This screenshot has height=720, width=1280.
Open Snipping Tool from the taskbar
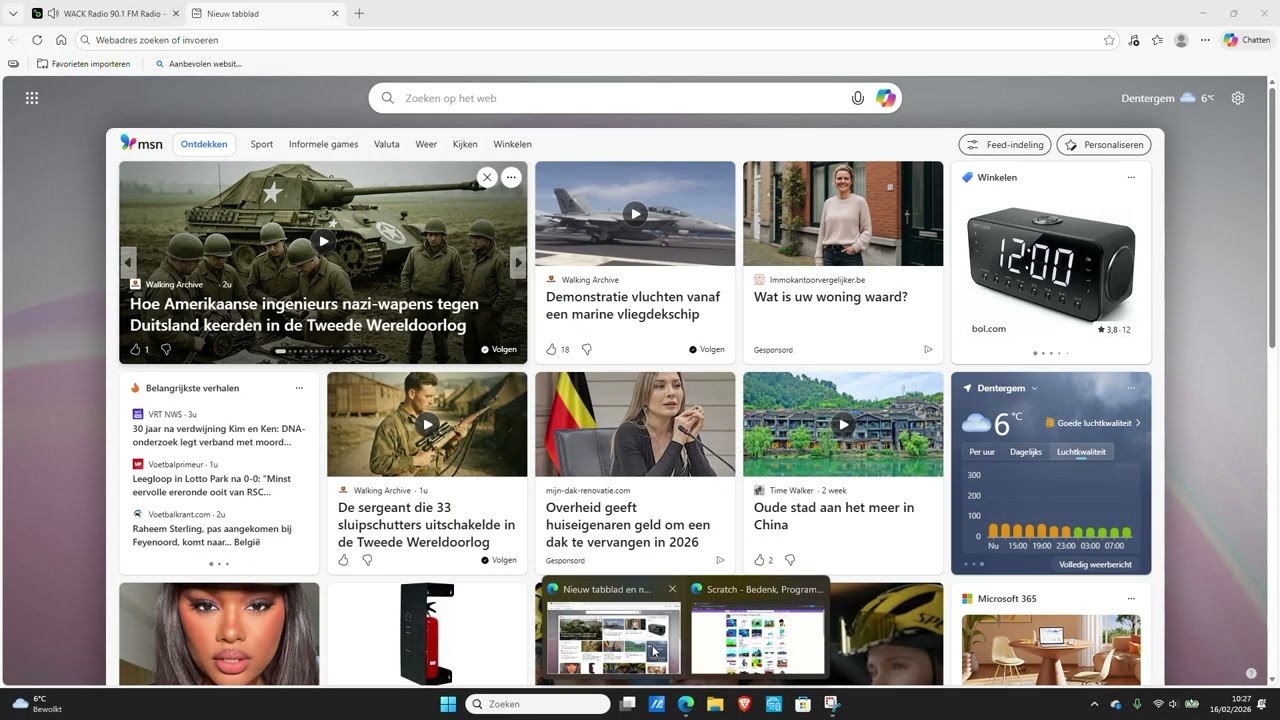point(831,704)
